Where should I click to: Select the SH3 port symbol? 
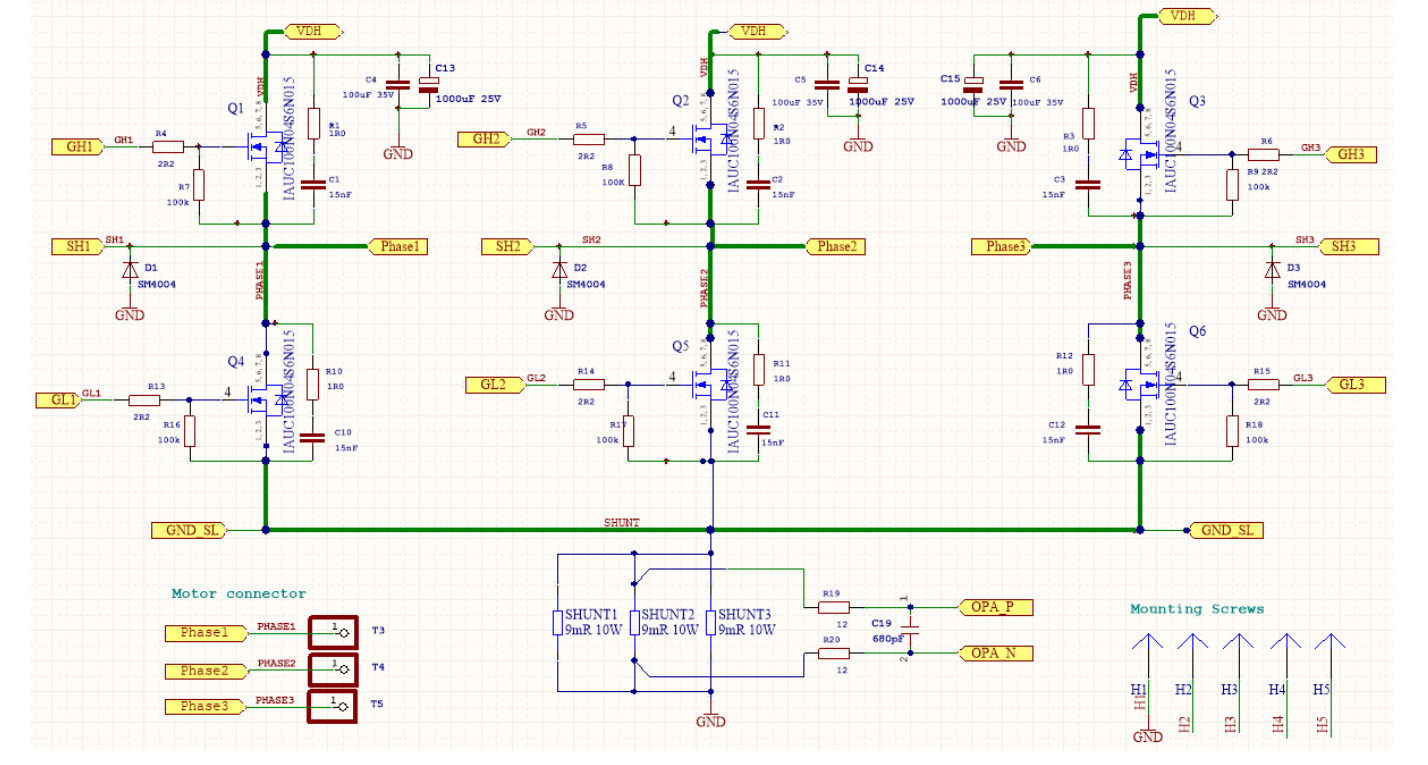[1350, 246]
